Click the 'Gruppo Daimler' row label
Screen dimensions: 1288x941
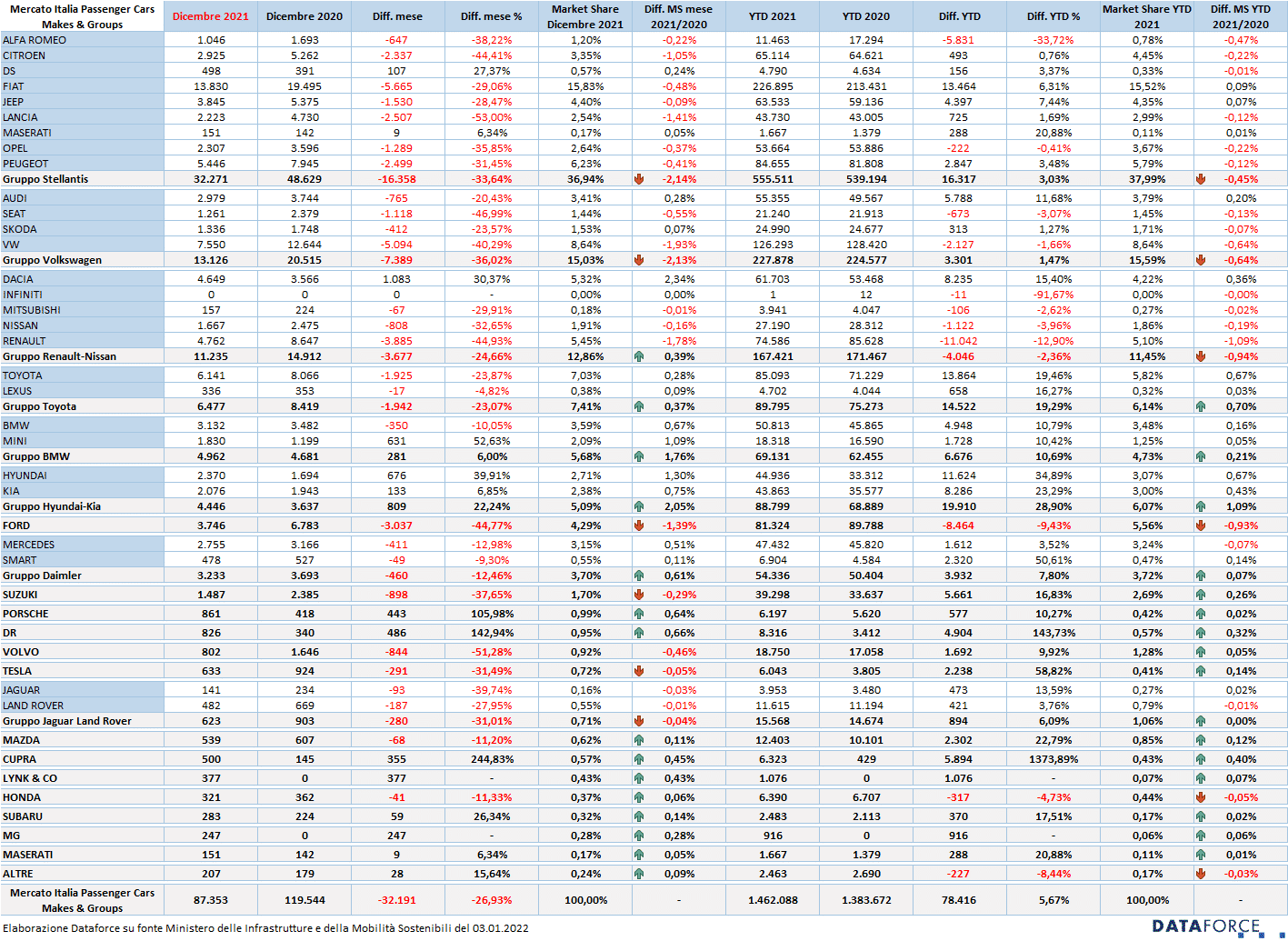click(x=42, y=576)
